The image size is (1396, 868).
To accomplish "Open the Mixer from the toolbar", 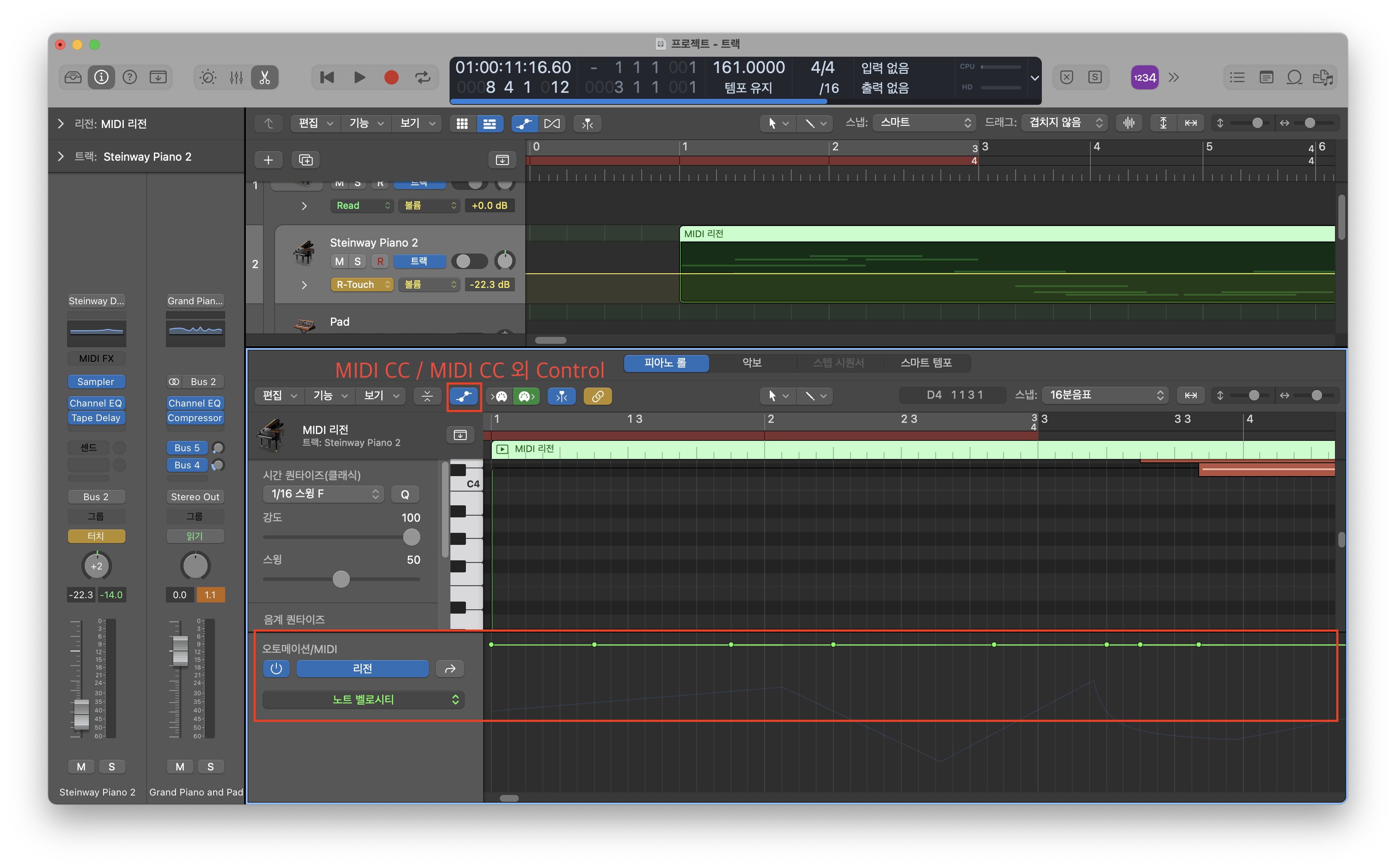I will point(236,77).
